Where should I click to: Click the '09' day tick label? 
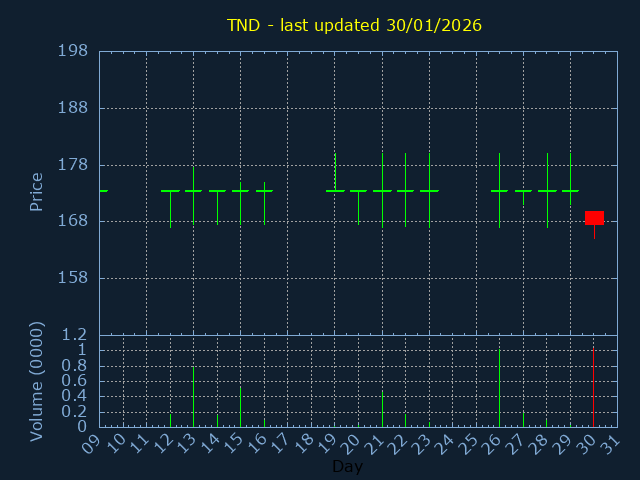tap(93, 443)
